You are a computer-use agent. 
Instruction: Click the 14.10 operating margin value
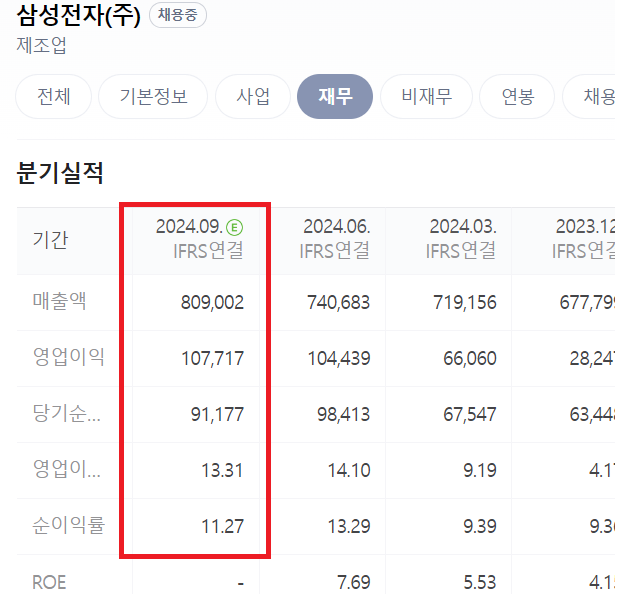pos(349,471)
